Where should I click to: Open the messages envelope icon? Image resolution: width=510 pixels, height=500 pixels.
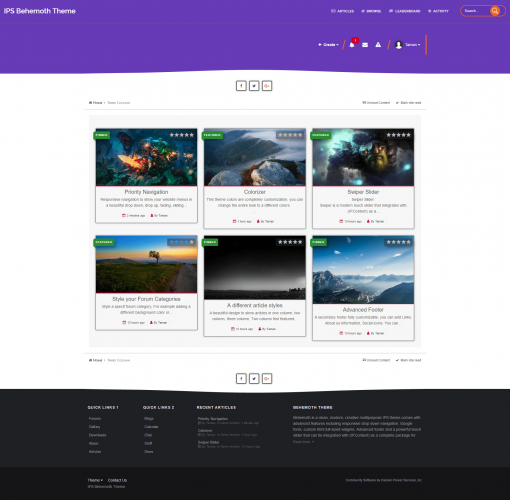tap(365, 45)
